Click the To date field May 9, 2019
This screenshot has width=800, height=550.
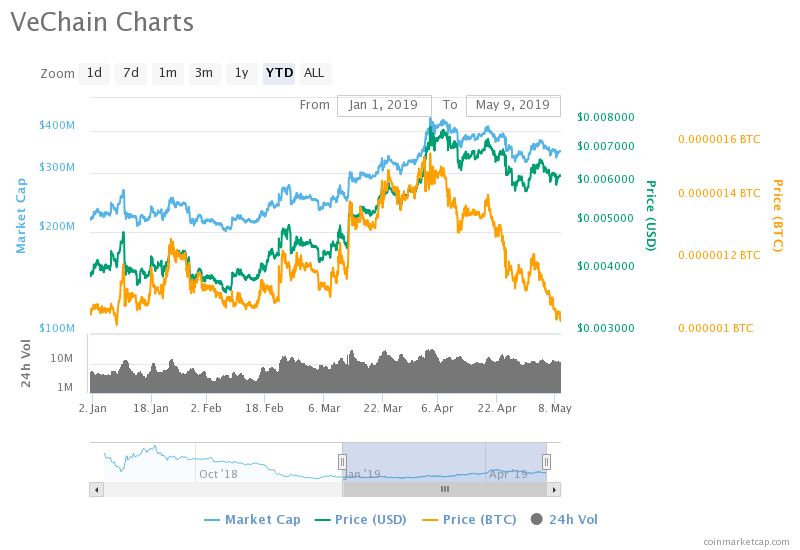point(513,105)
